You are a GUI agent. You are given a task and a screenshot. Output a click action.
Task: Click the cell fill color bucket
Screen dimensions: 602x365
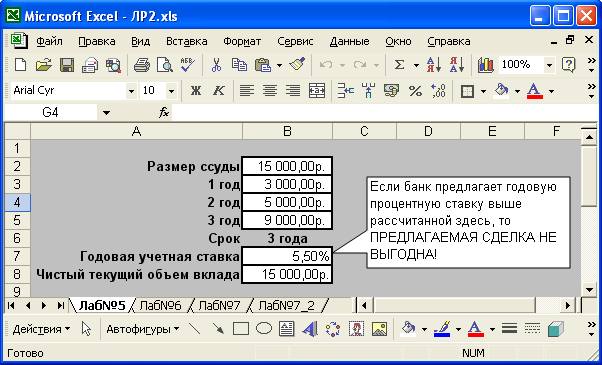(x=501, y=91)
